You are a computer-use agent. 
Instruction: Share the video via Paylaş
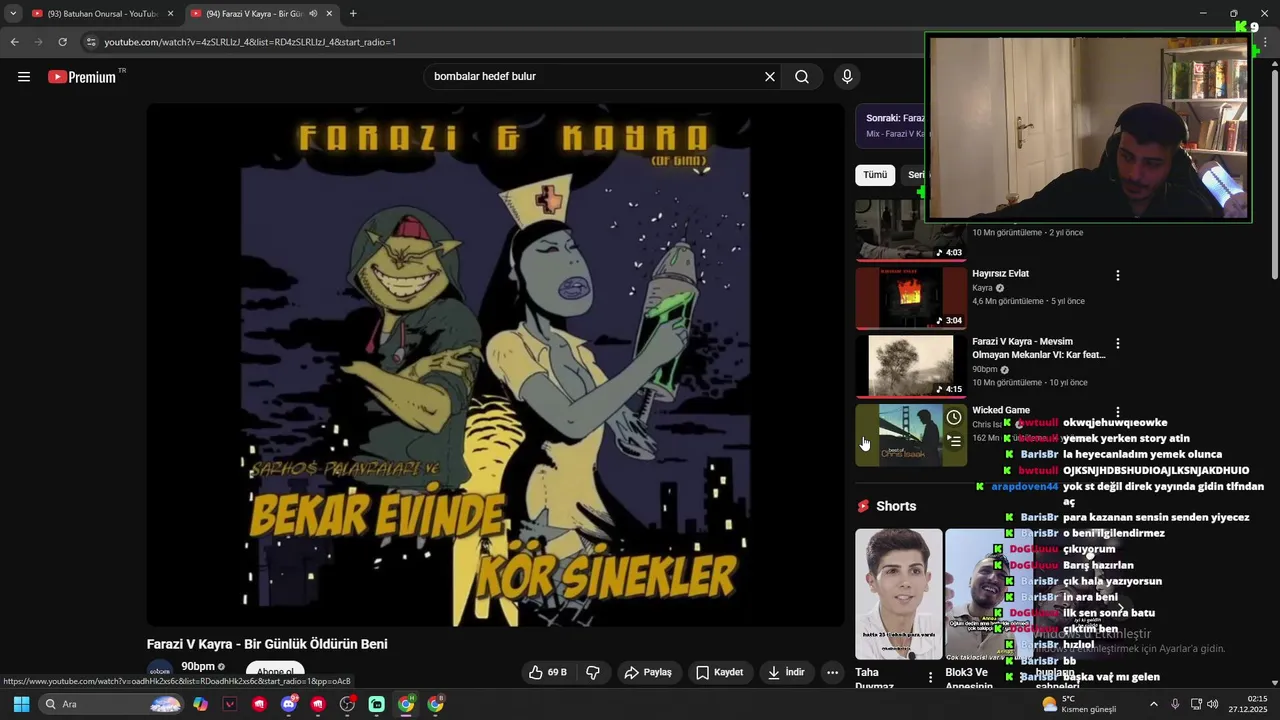point(648,672)
